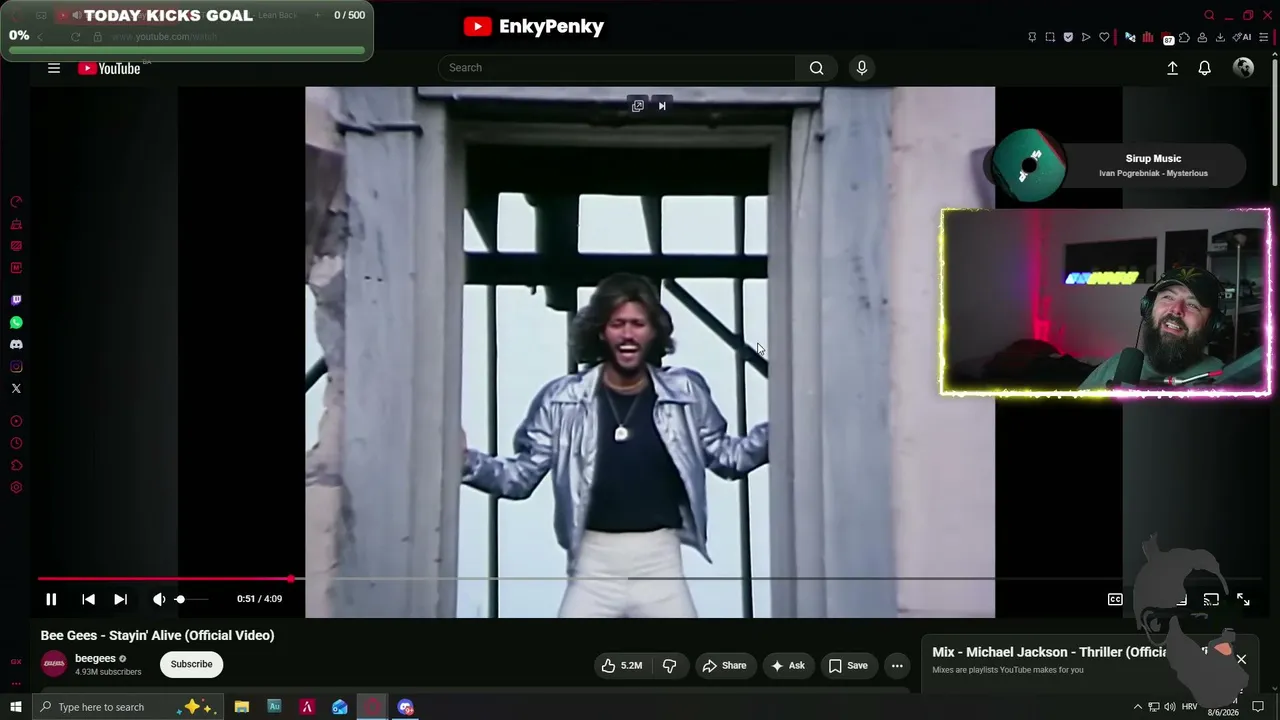The height and width of the screenshot is (720, 1280).
Task: Open the Windows notification center
Action: tap(1258, 707)
